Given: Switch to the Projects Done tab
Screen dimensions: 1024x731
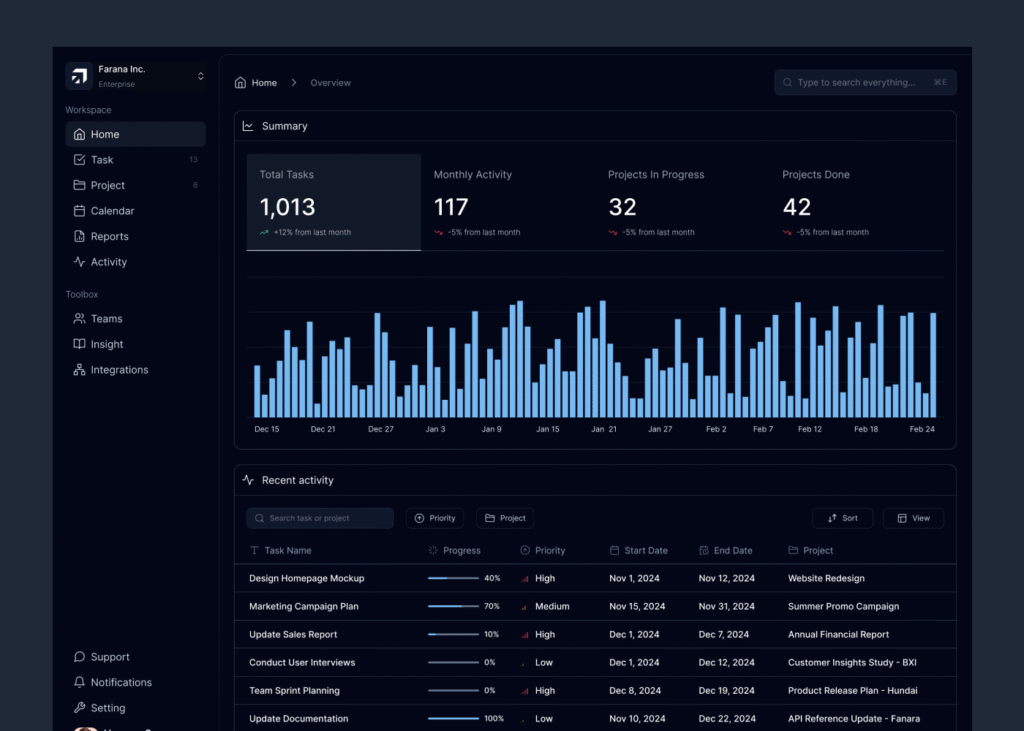Looking at the screenshot, I should click(855, 202).
